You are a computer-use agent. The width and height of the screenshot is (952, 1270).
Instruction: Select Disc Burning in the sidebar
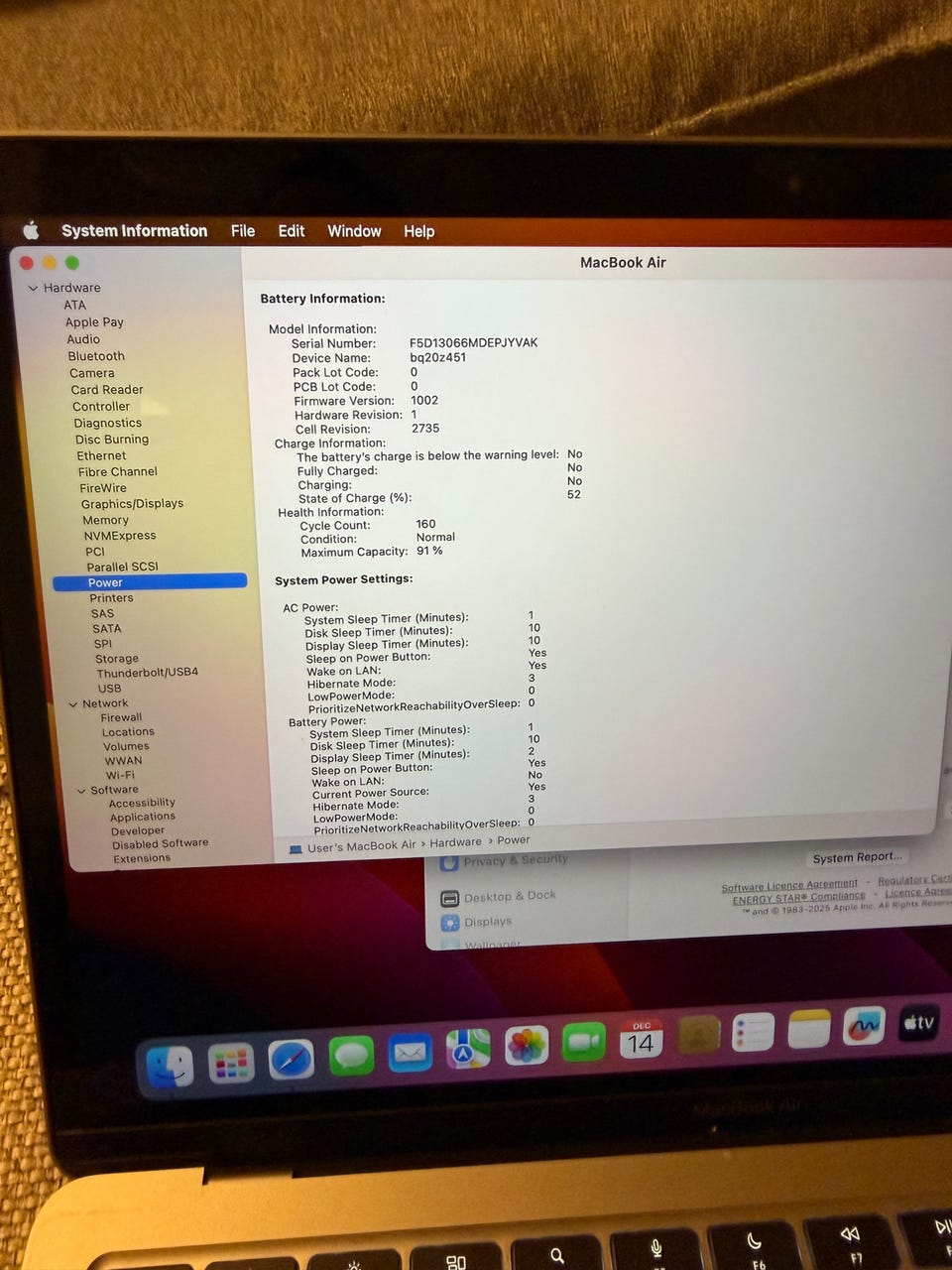pyautogui.click(x=112, y=440)
